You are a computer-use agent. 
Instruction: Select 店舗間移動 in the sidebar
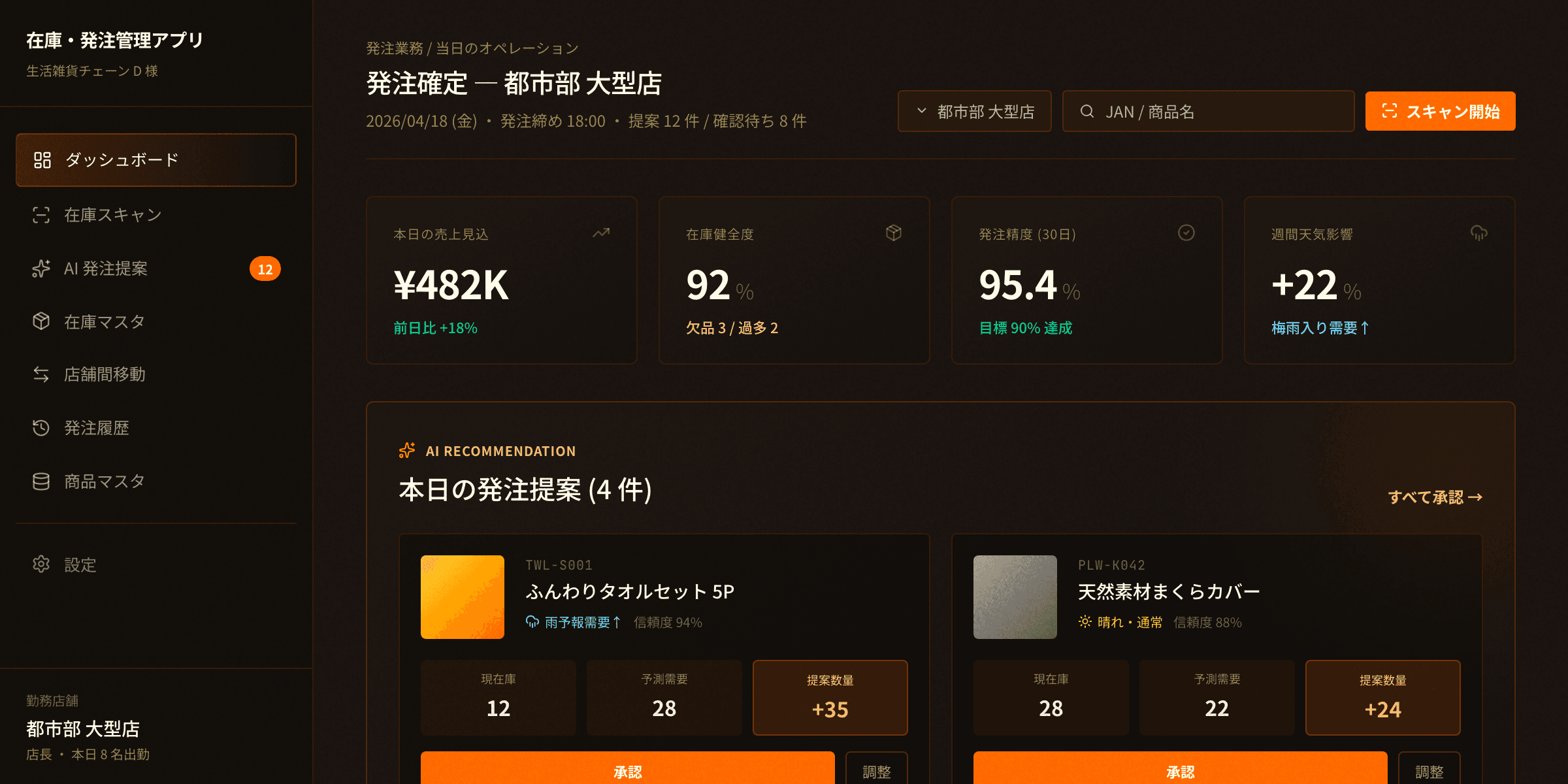[105, 374]
